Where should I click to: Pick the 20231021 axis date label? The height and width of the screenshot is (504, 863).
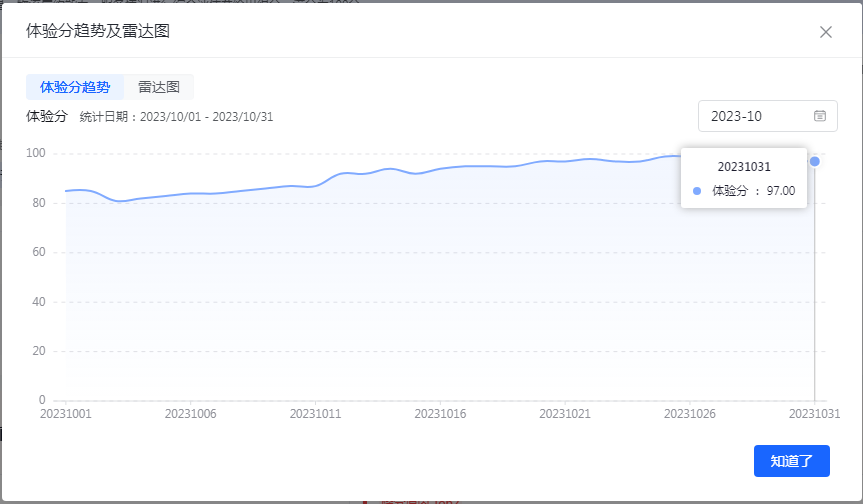point(565,412)
